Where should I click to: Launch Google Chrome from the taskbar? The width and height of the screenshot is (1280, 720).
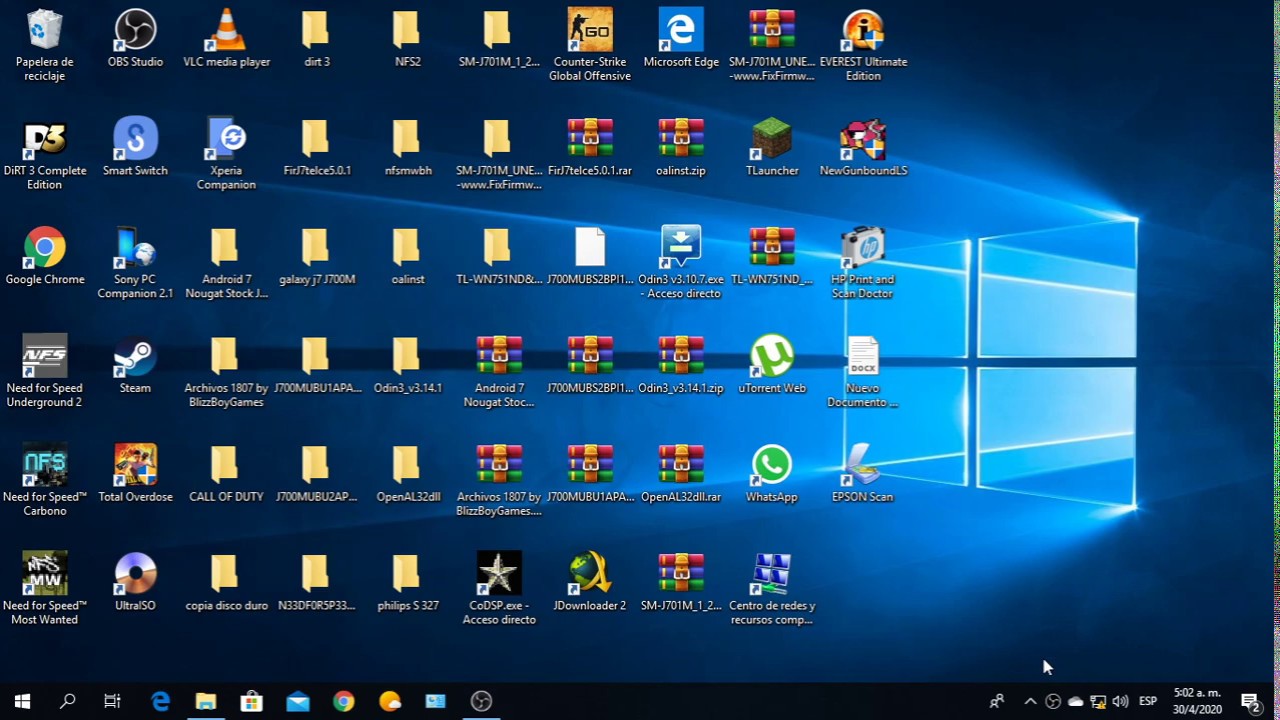344,701
